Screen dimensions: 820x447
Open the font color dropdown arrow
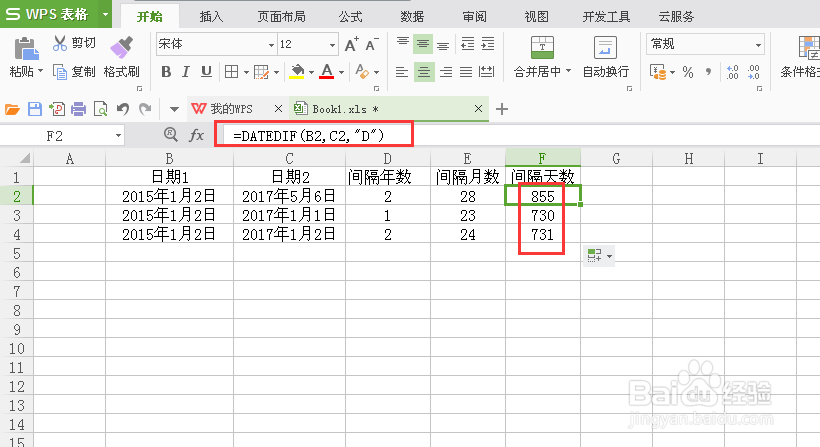[341, 72]
